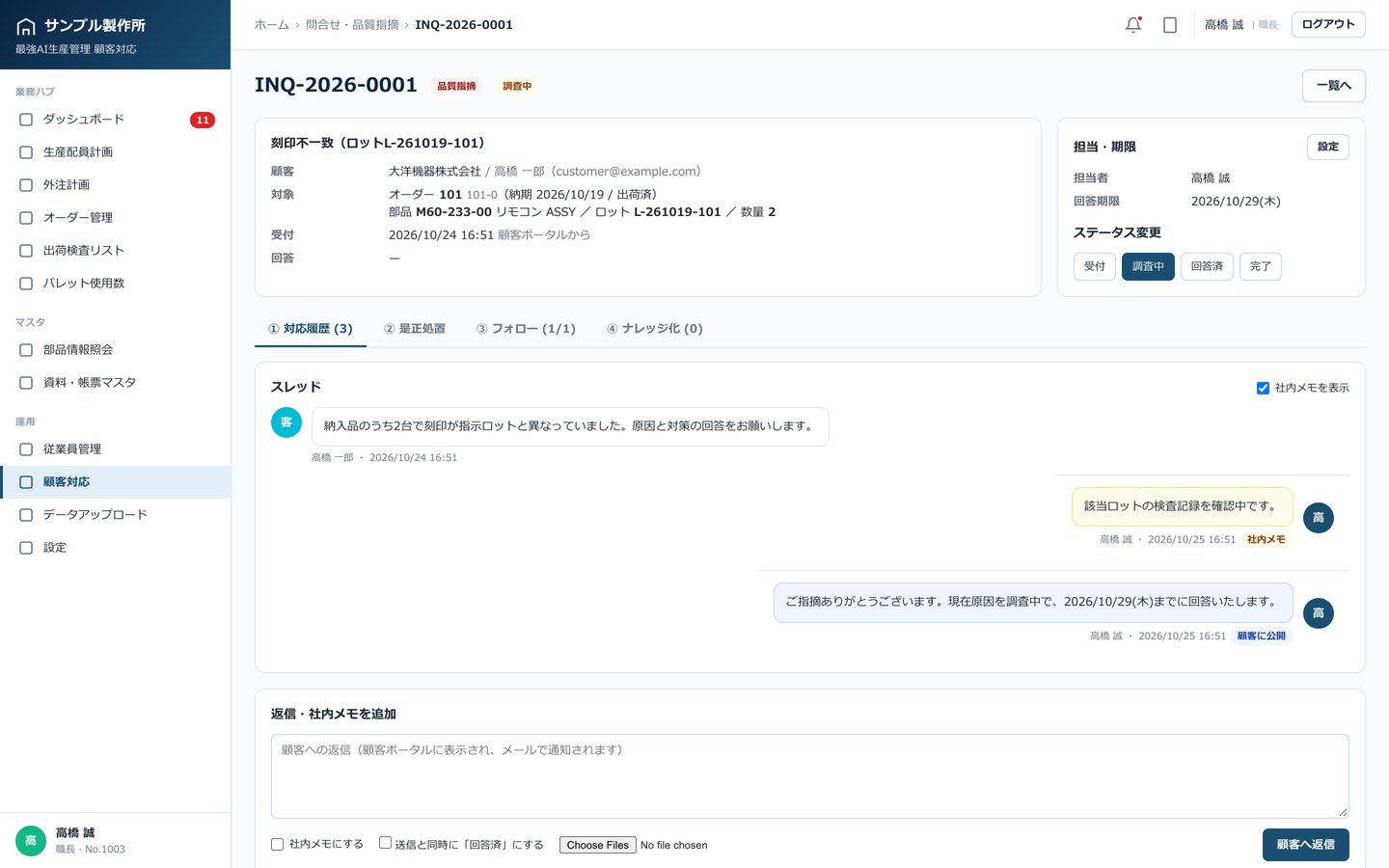The image size is (1389, 868).
Task: Click the サンプル製作所 home logo icon
Action: [26, 26]
